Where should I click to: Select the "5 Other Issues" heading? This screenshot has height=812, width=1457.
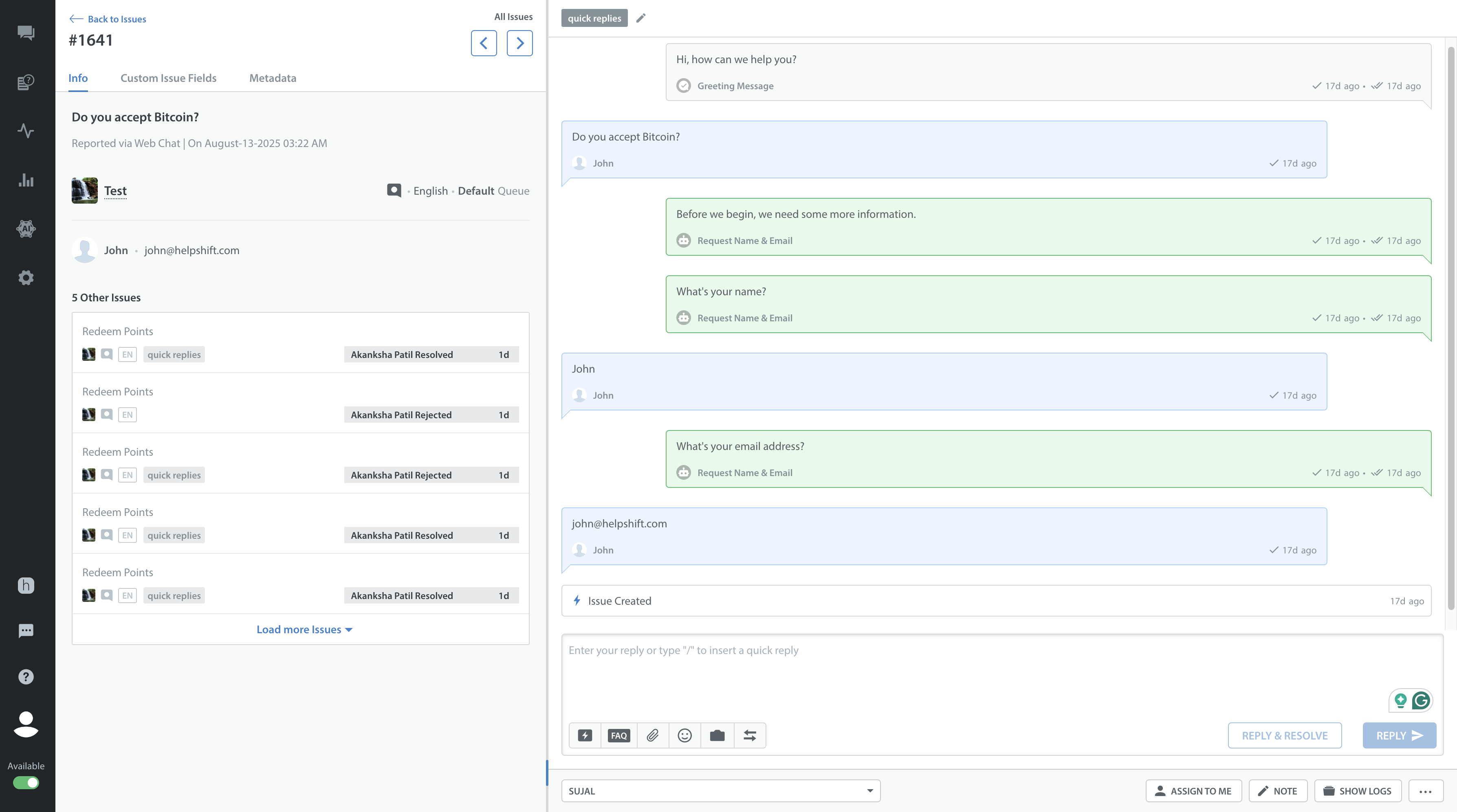pos(106,297)
